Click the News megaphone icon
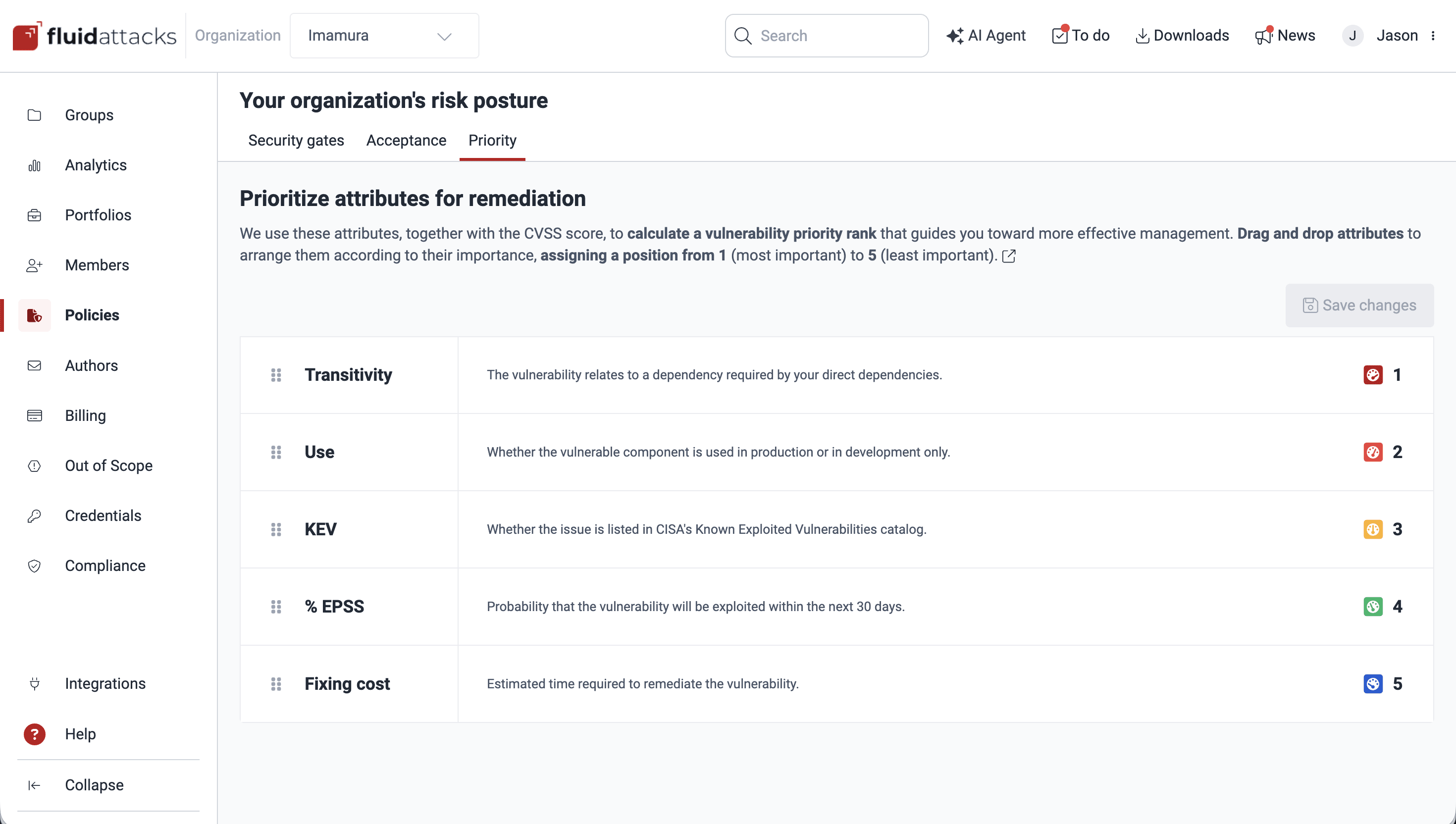The width and height of the screenshot is (1456, 824). coord(1263,36)
